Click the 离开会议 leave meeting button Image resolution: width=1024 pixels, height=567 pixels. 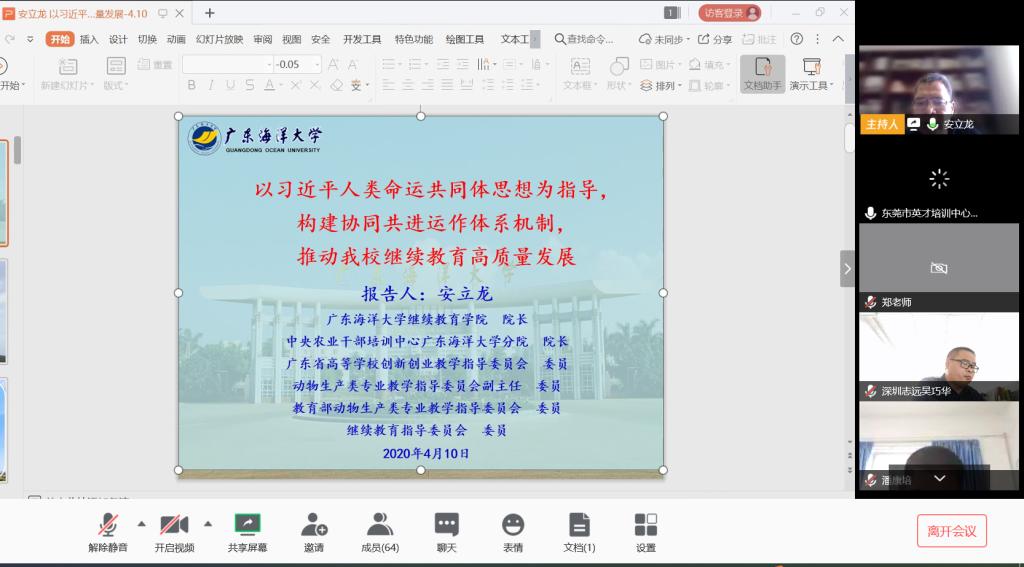[951, 531]
